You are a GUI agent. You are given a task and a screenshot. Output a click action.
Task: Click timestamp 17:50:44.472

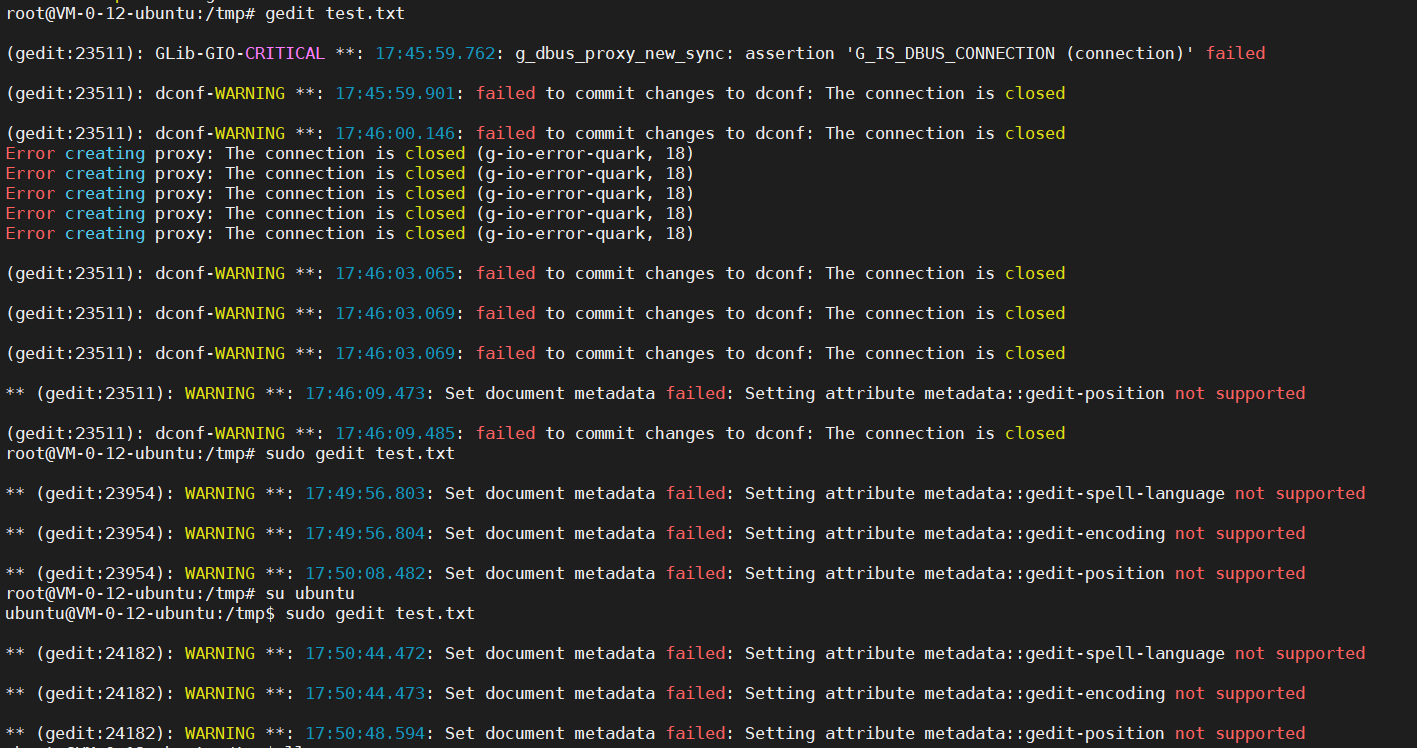click(365, 653)
